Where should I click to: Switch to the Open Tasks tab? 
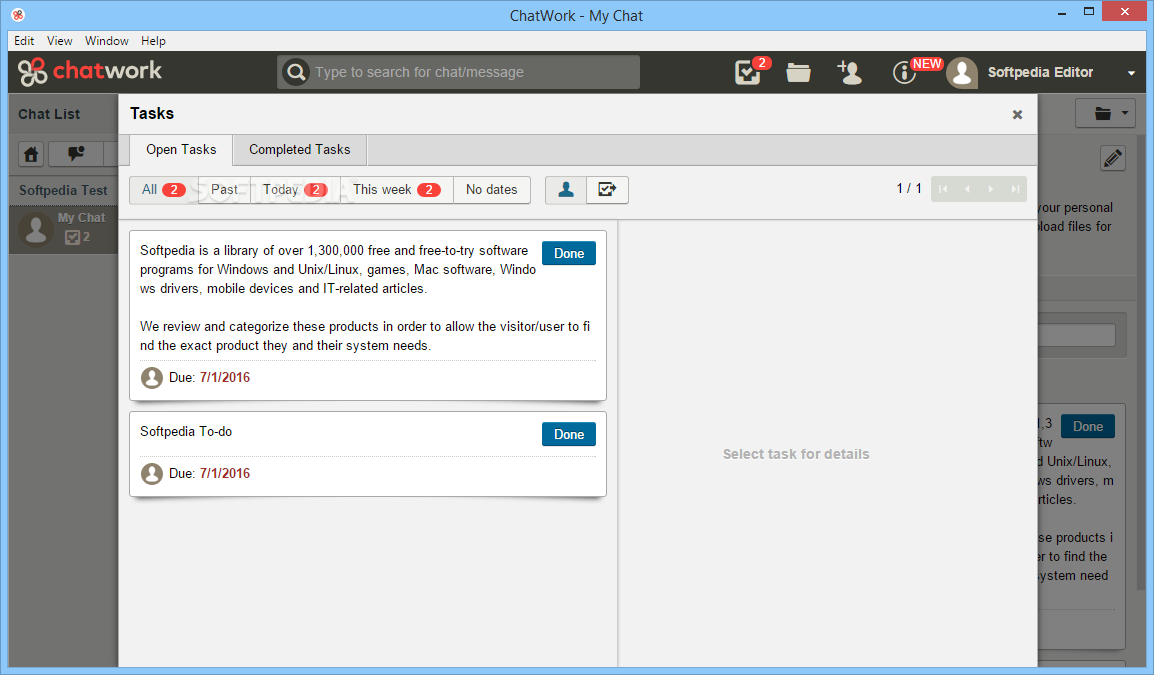pyautogui.click(x=181, y=149)
